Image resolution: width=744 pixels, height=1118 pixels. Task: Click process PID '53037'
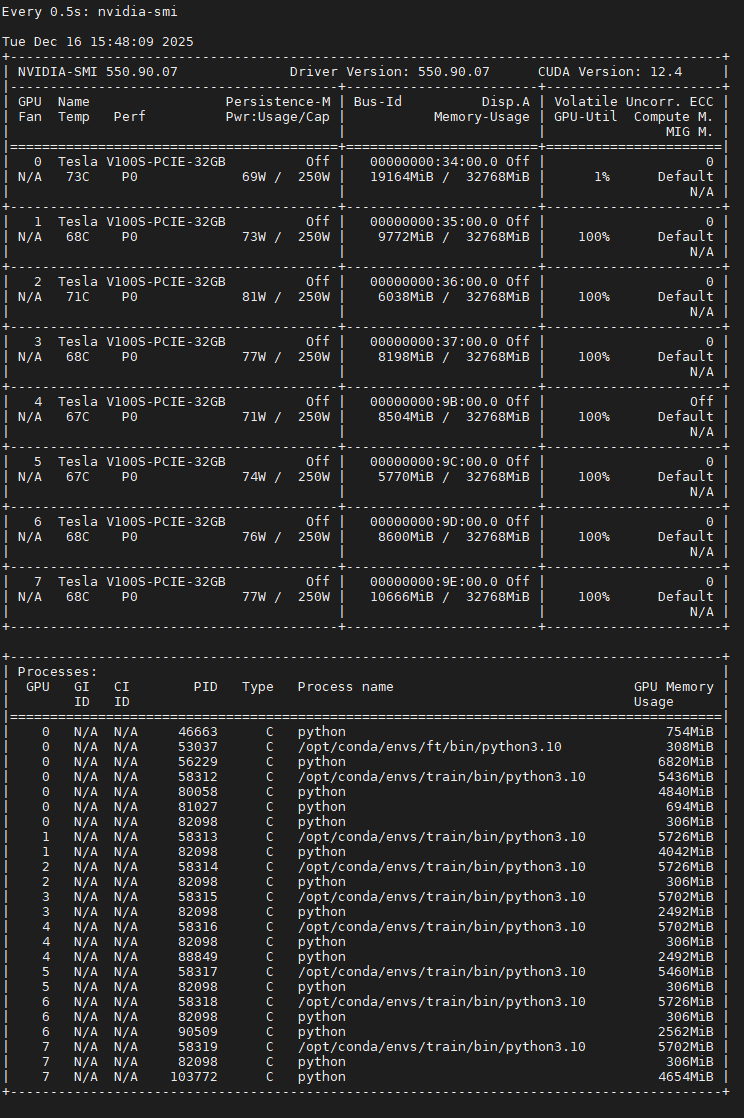198,747
